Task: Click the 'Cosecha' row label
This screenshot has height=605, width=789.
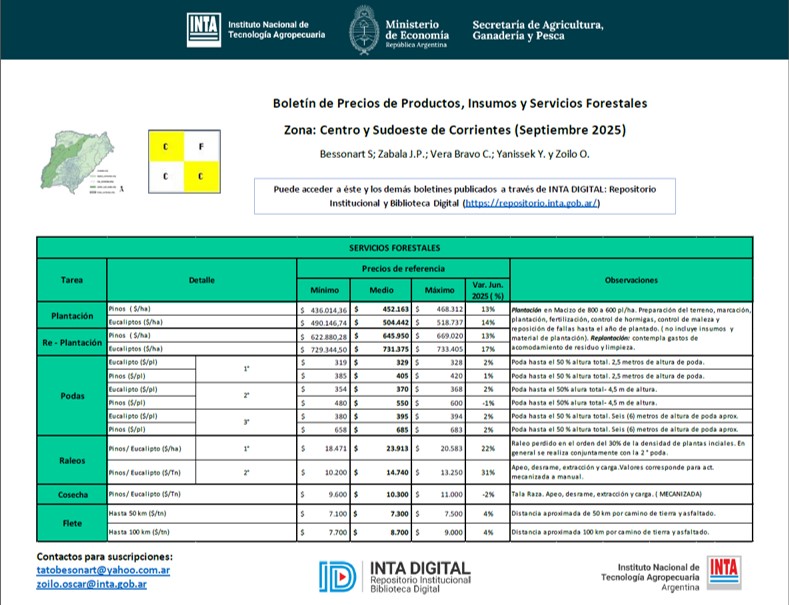Action: (71, 494)
